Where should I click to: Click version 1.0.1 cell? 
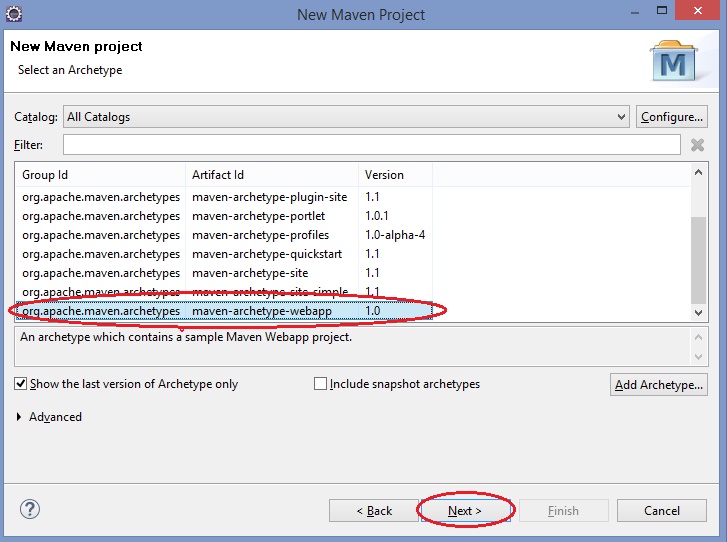[376, 216]
